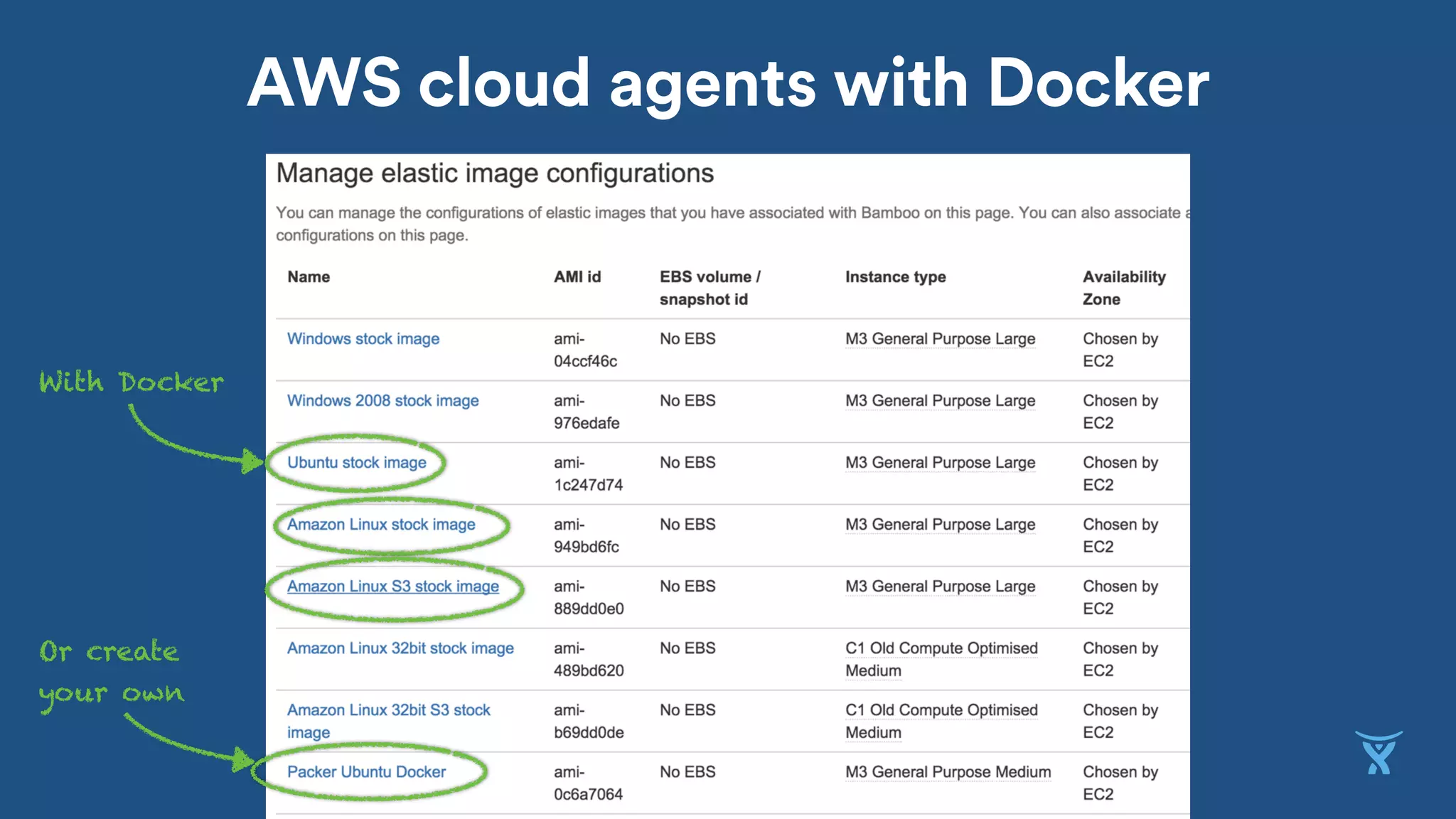Click No EBS in Packer Ubuntu Docker row
This screenshot has width=1456, height=819.
[687, 772]
